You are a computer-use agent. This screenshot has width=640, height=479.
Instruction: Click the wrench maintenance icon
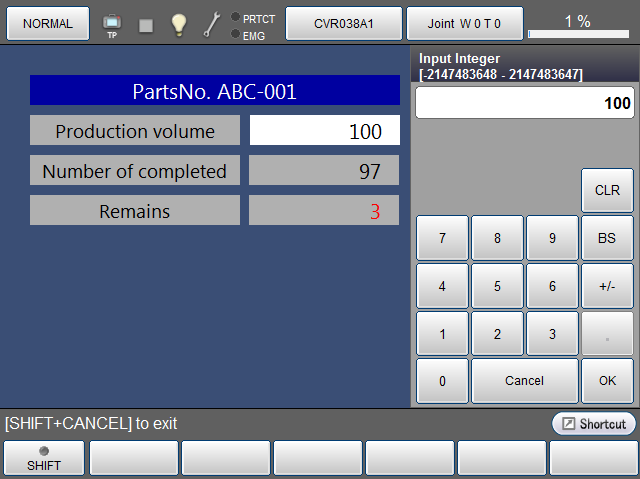pos(212,25)
